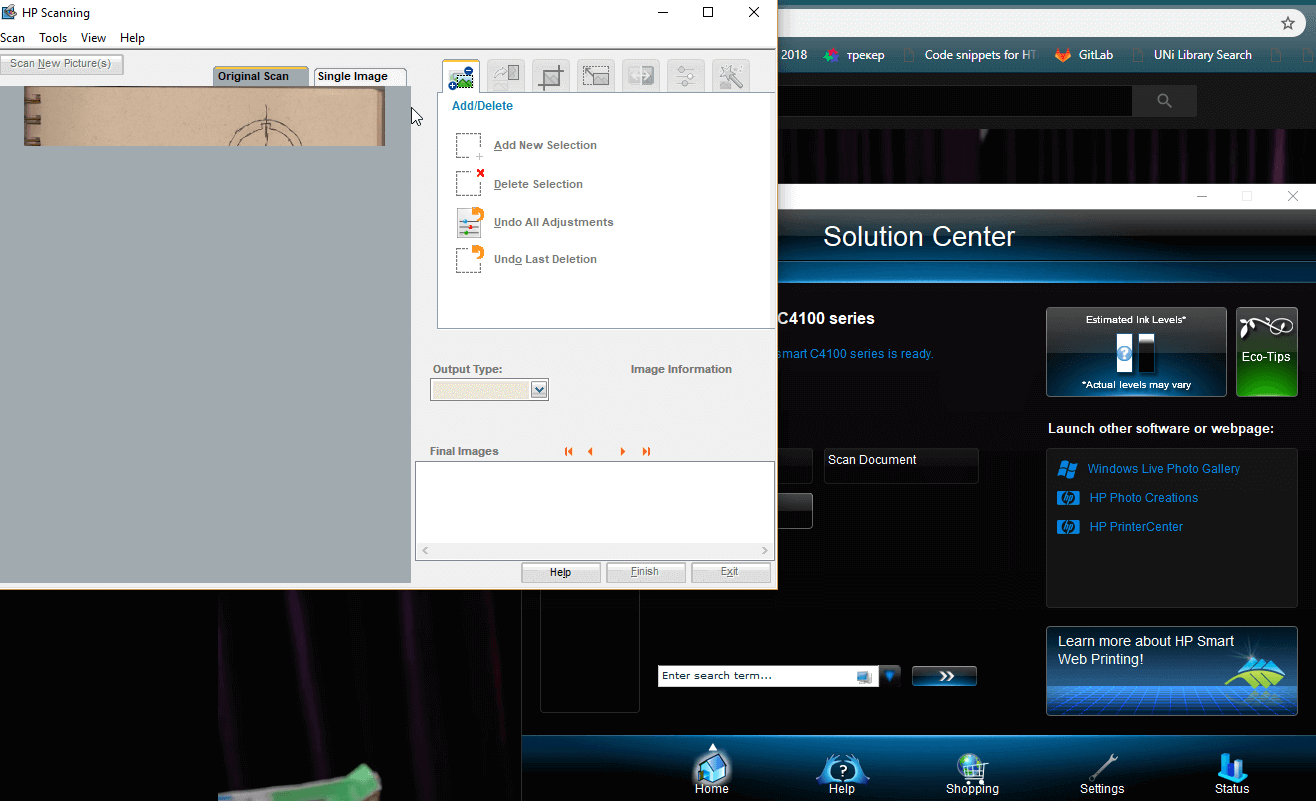The height and width of the screenshot is (801, 1316).
Task: Open the Resize image tool tab
Action: click(596, 77)
